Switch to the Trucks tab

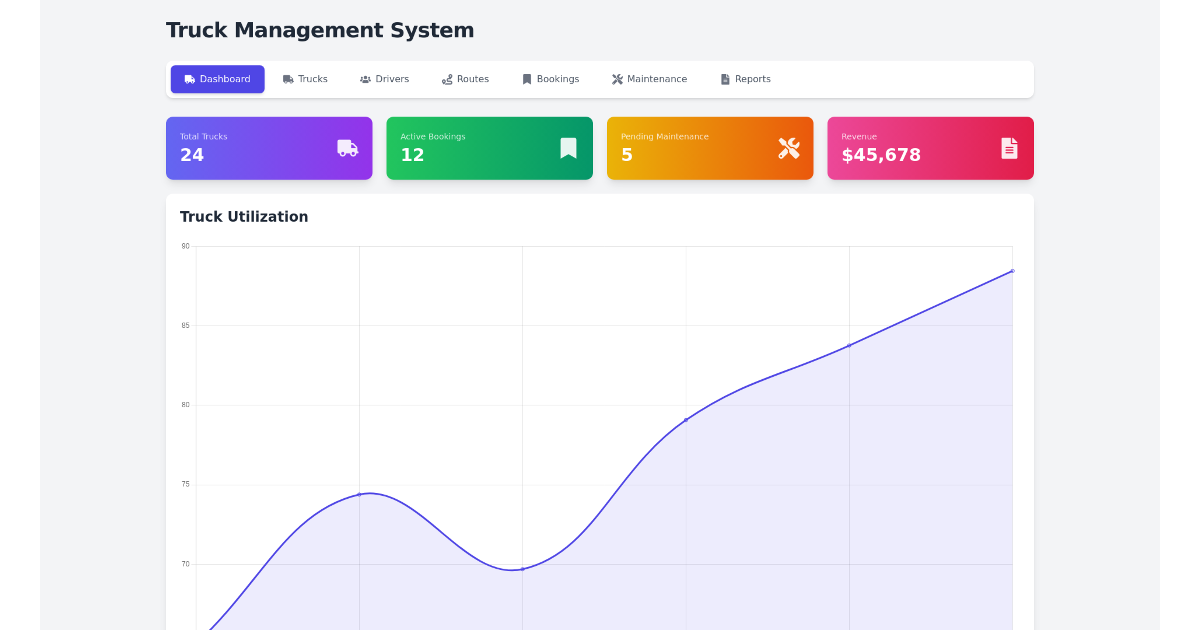click(x=305, y=78)
